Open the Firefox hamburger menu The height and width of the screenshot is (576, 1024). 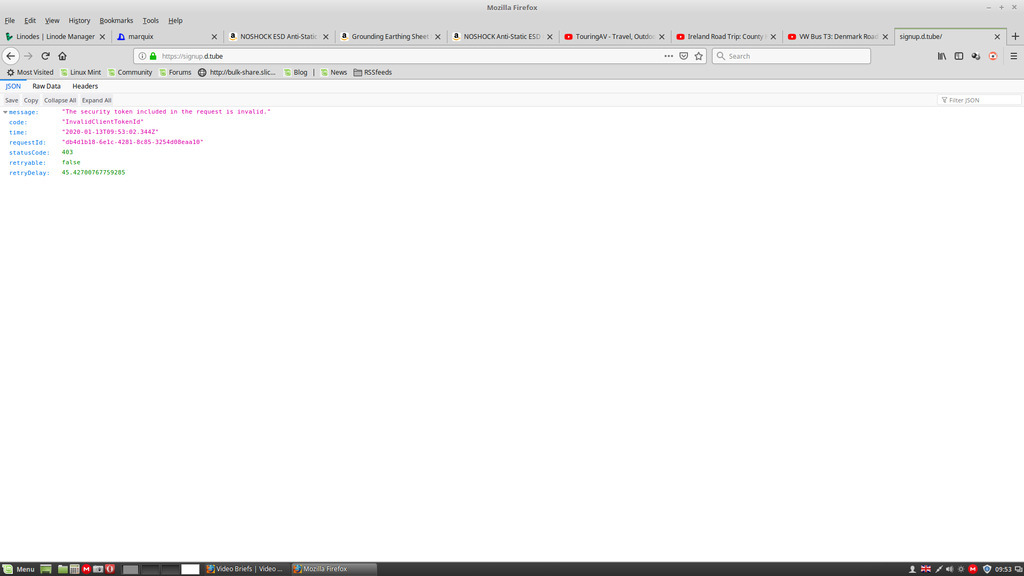point(1013,56)
